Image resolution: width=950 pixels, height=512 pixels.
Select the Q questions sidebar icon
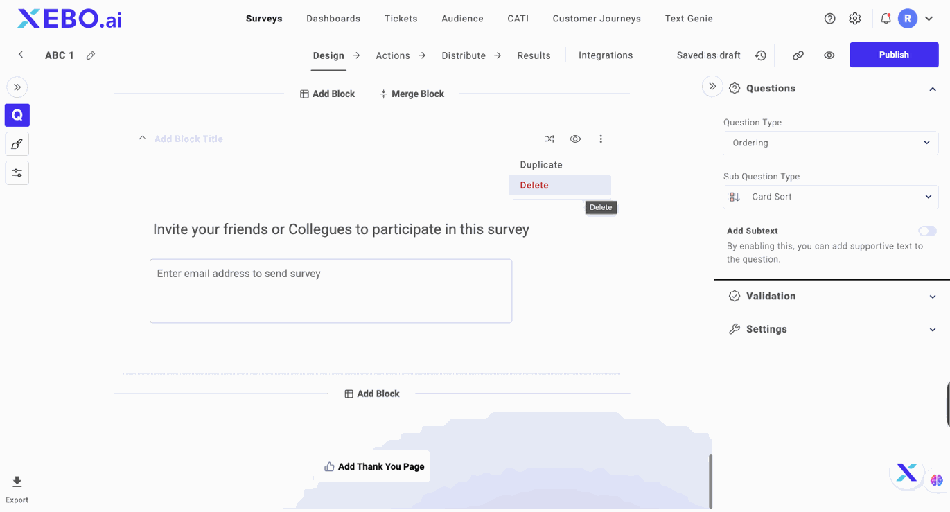(x=17, y=115)
